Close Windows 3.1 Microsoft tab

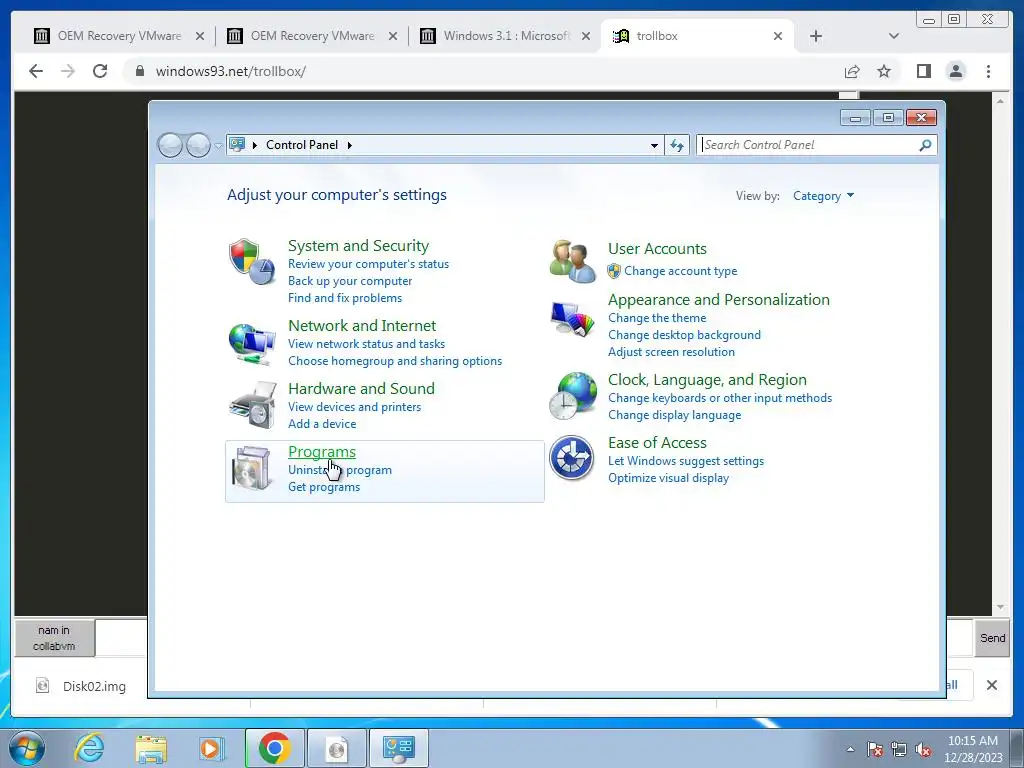click(586, 36)
